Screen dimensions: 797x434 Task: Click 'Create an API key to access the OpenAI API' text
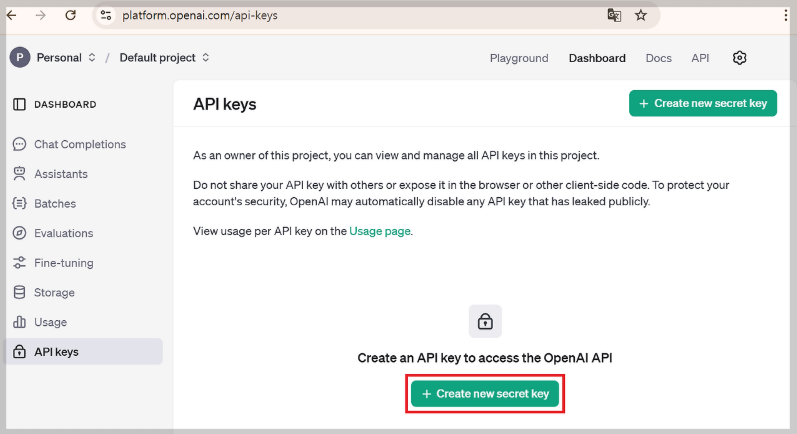pyautogui.click(x=485, y=358)
